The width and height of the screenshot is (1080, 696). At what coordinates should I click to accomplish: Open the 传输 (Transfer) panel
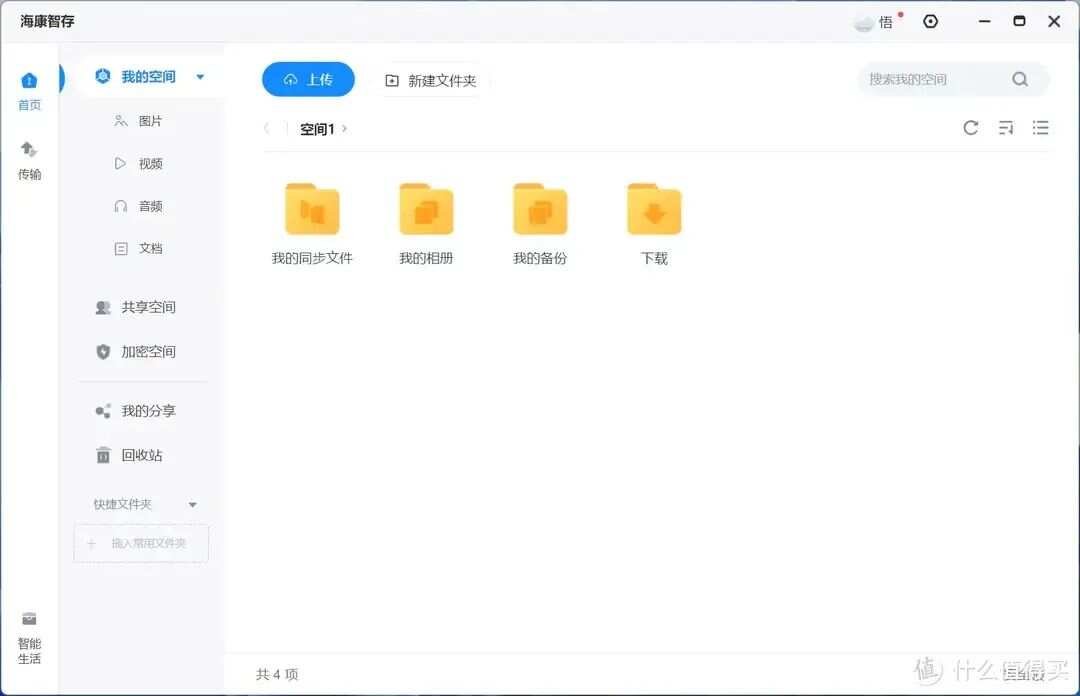[29, 160]
